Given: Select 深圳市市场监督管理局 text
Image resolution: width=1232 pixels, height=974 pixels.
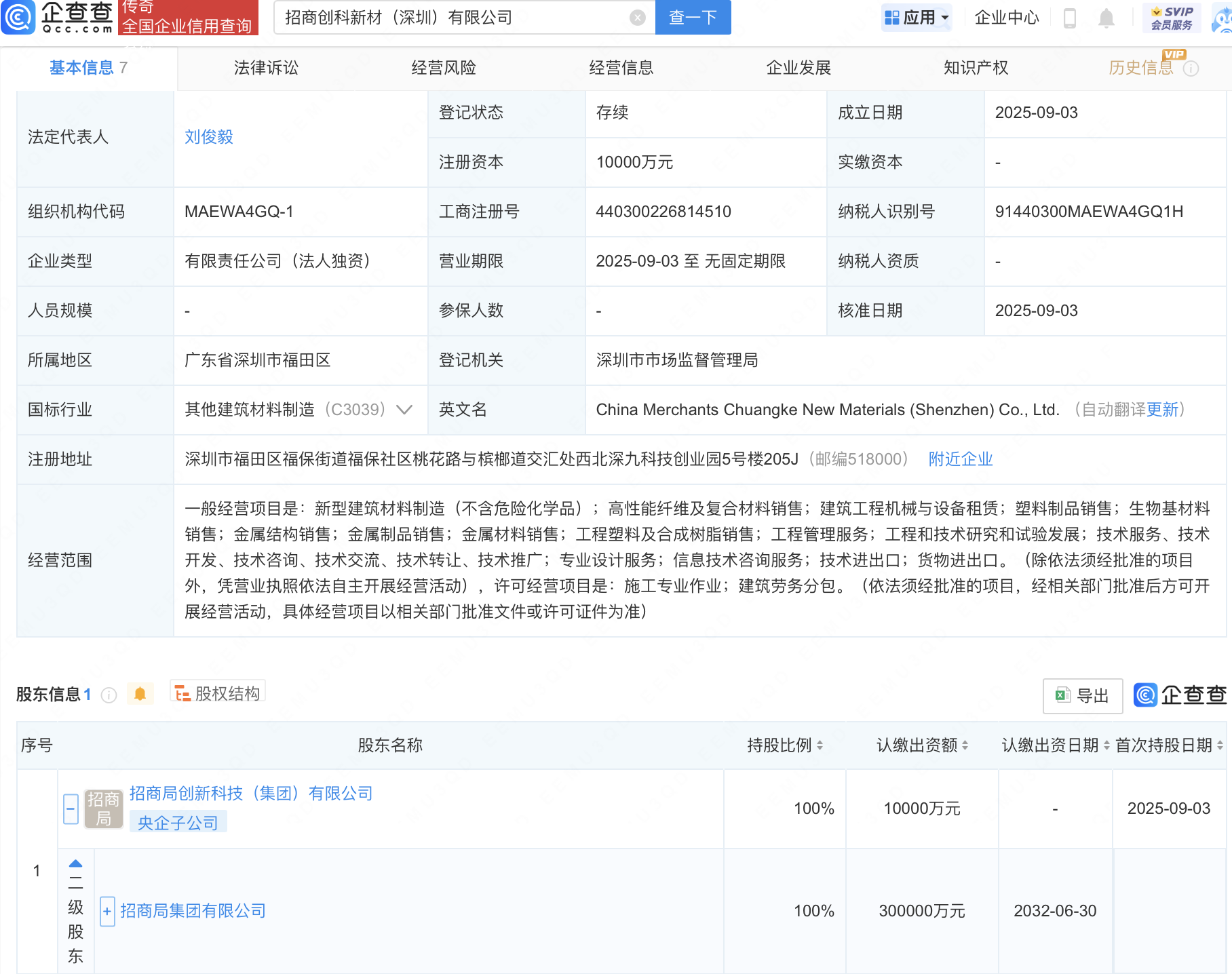Looking at the screenshot, I should (x=676, y=360).
